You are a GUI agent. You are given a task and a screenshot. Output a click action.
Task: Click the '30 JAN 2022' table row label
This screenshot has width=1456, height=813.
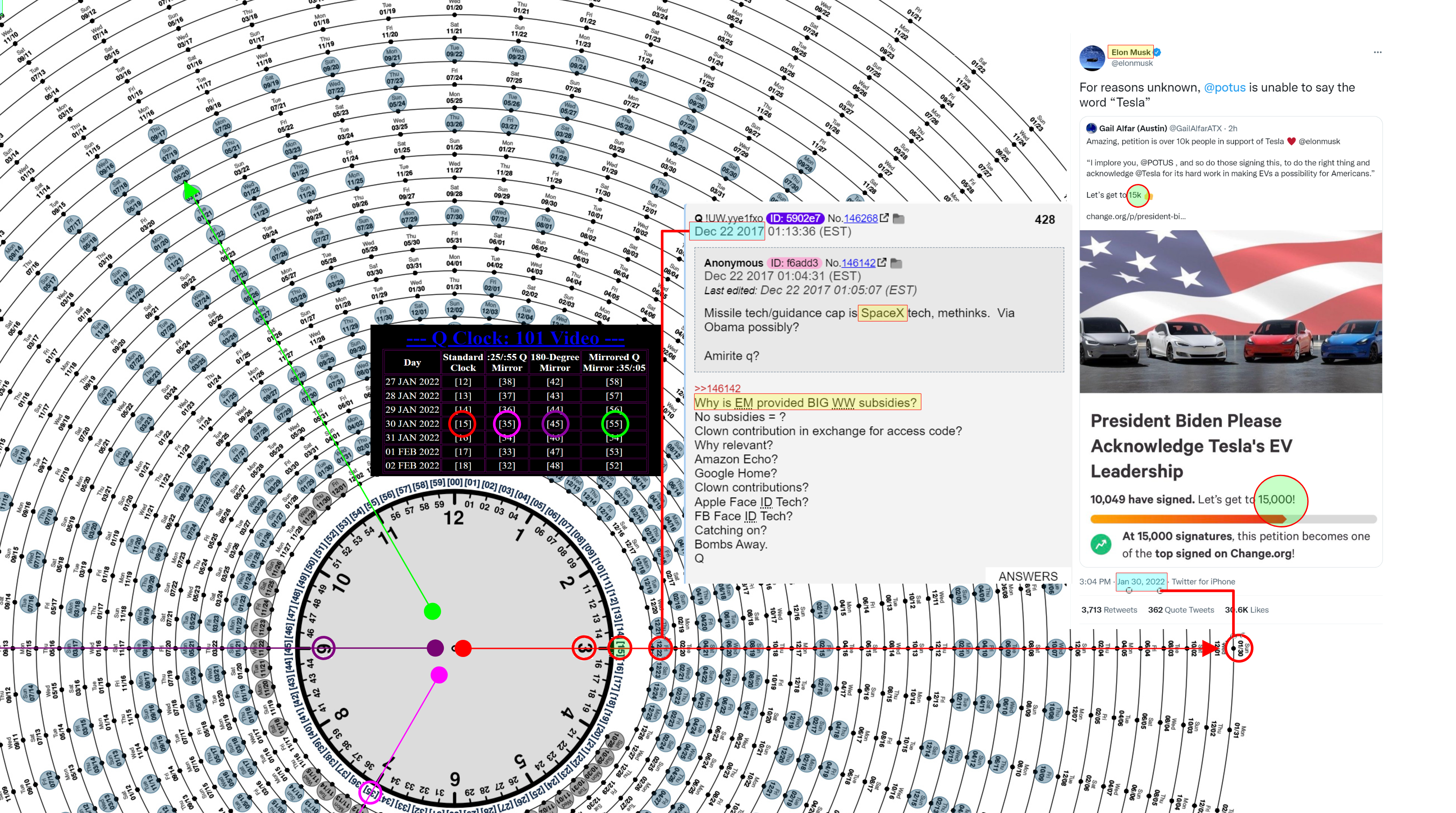(x=411, y=424)
